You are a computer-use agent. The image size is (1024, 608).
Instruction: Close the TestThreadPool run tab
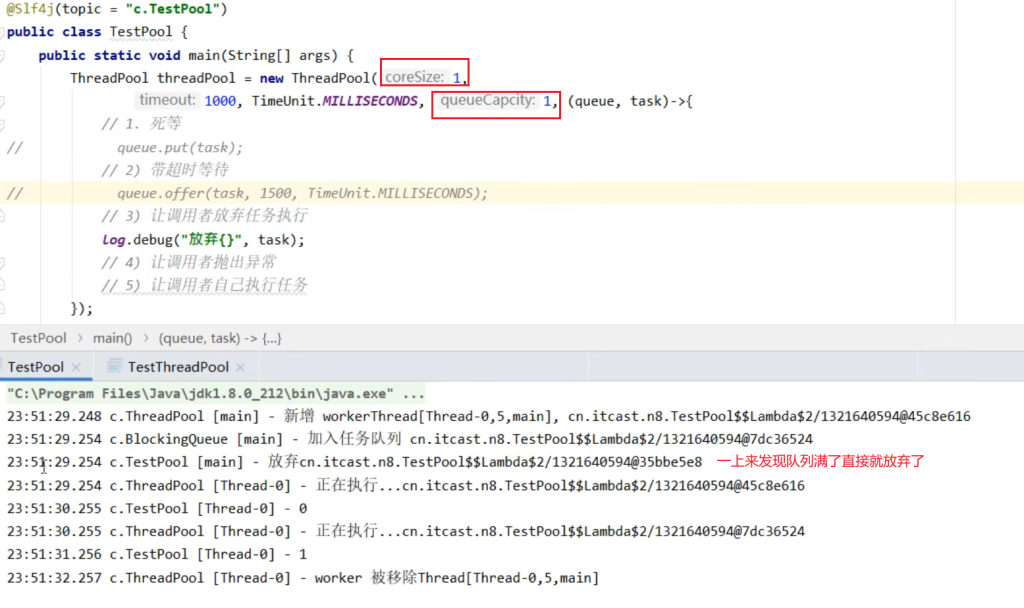[x=241, y=368]
